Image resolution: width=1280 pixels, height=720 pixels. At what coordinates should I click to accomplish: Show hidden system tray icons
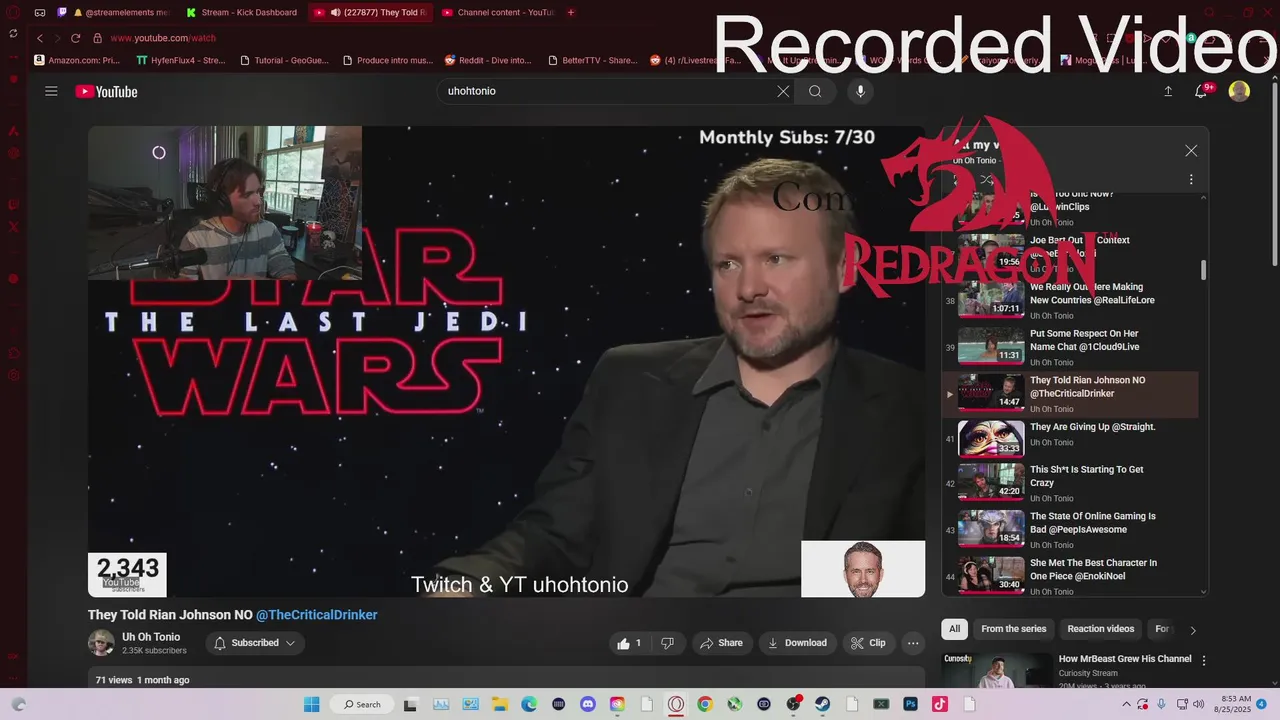click(1128, 704)
